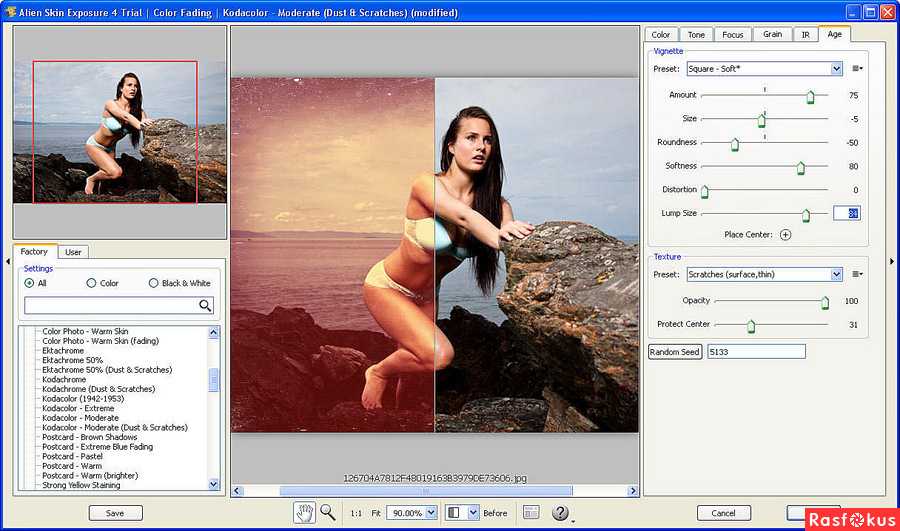Toggle the Before preview button
Screen dimensions: 900x531
pyautogui.click(x=495, y=513)
